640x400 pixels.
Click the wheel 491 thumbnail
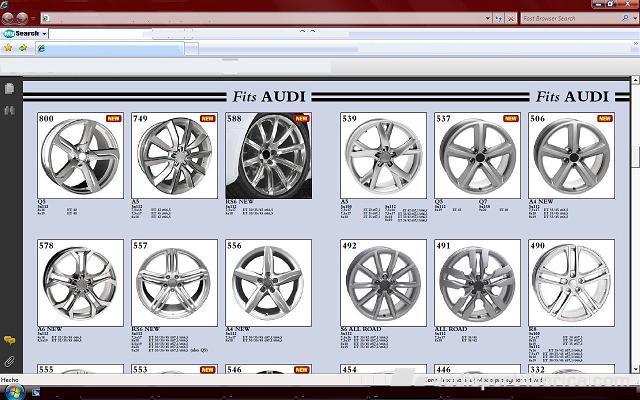477,283
